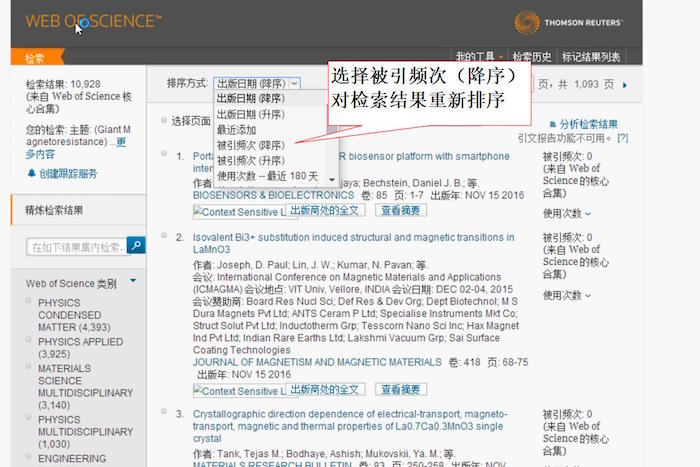Open 标记结果列表 page
The image size is (700, 467).
coord(591,57)
